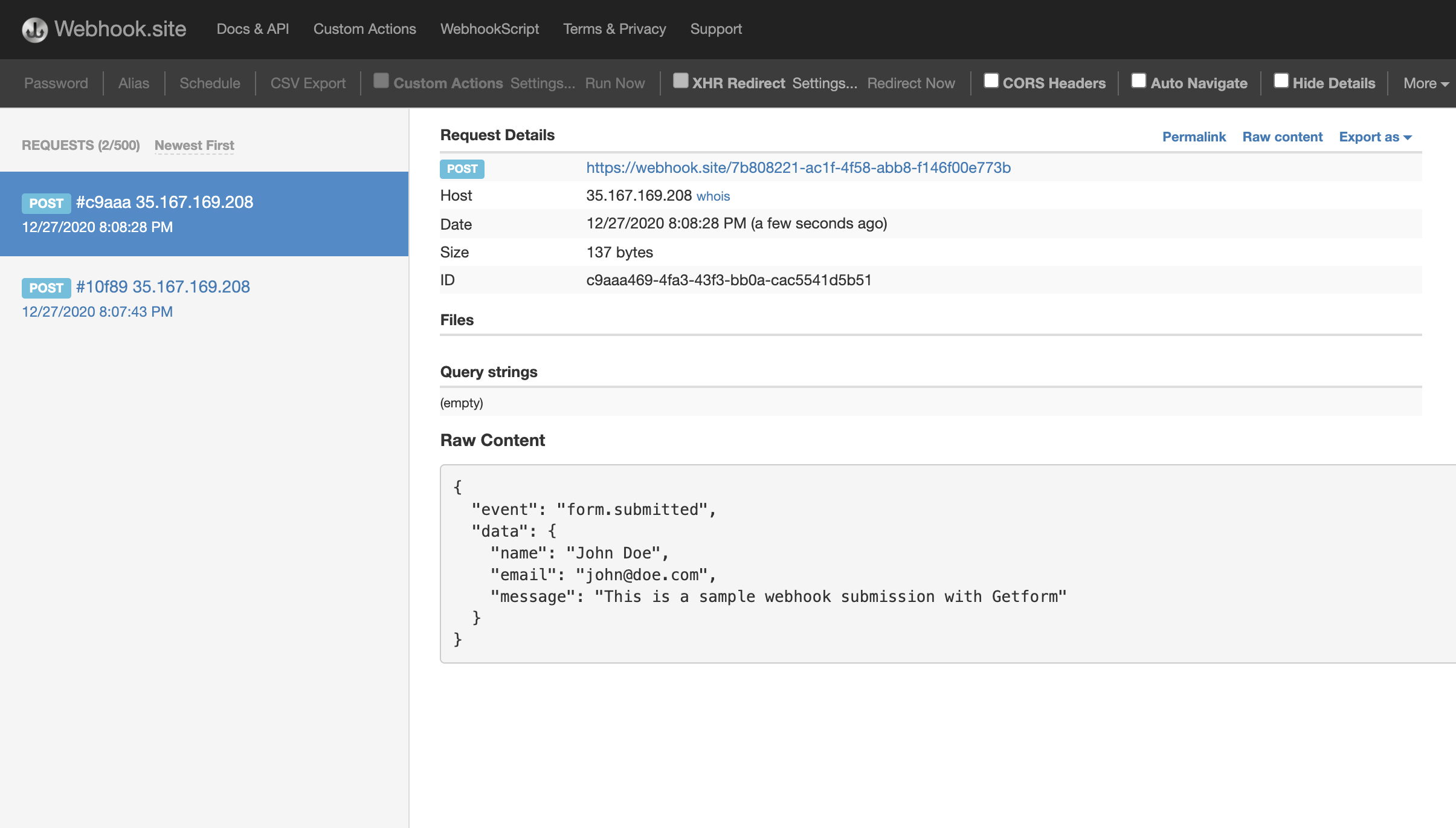This screenshot has width=1456, height=828.
Task: Open the webhook URL link
Action: coord(798,168)
